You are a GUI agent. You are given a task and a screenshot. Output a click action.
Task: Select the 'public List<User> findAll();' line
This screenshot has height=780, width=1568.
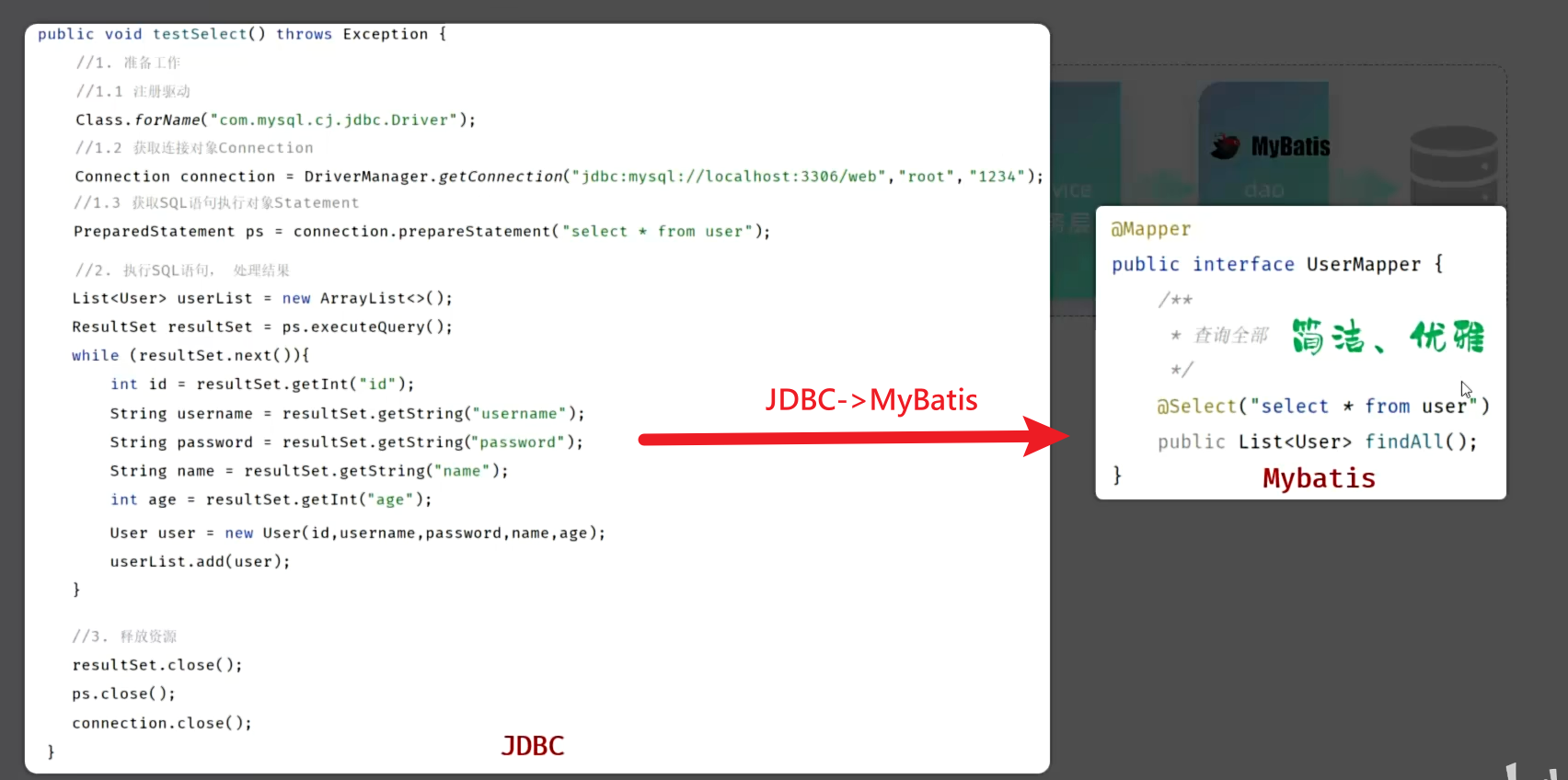click(x=1318, y=442)
